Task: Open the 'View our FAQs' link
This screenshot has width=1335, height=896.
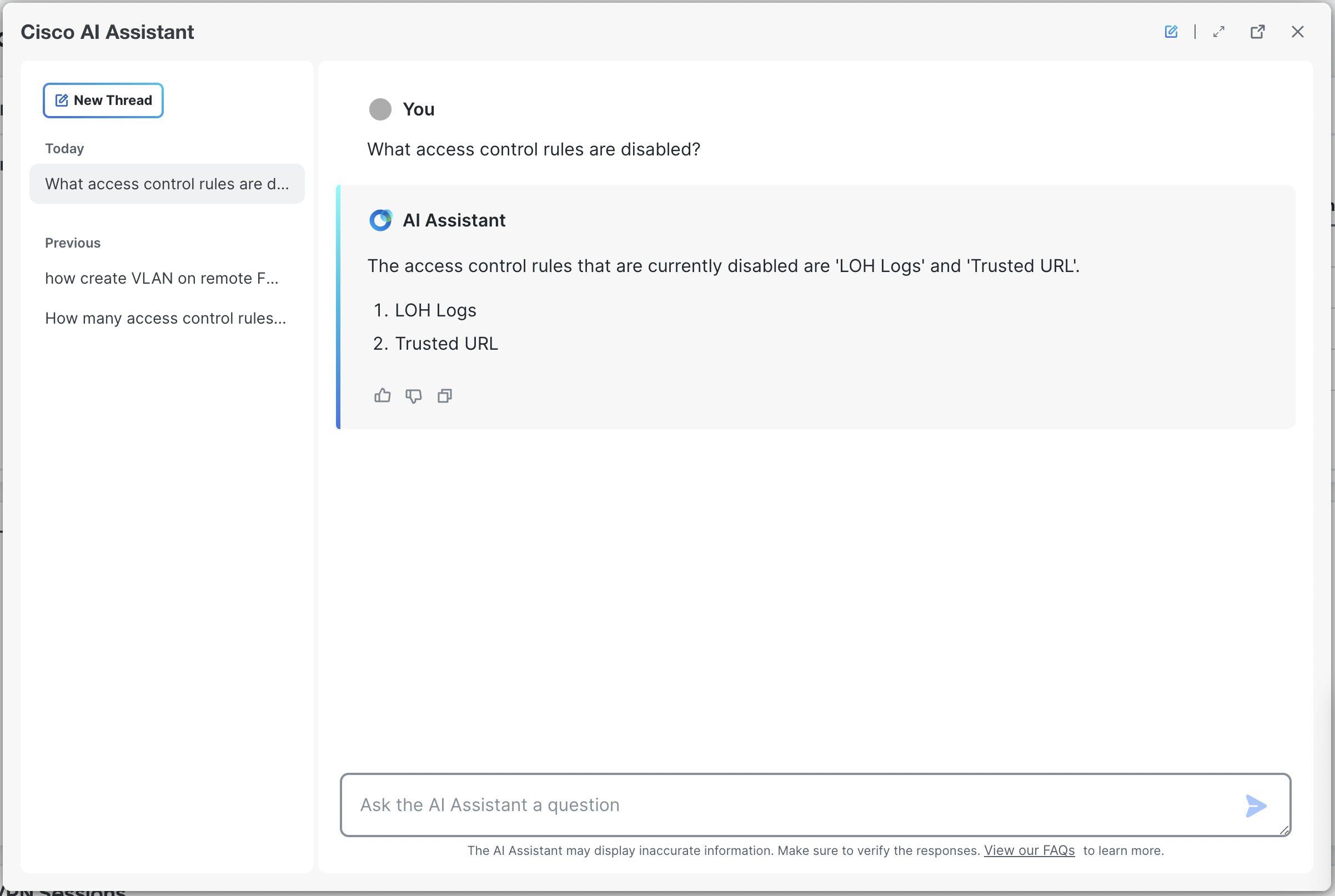Action: coord(1028,850)
